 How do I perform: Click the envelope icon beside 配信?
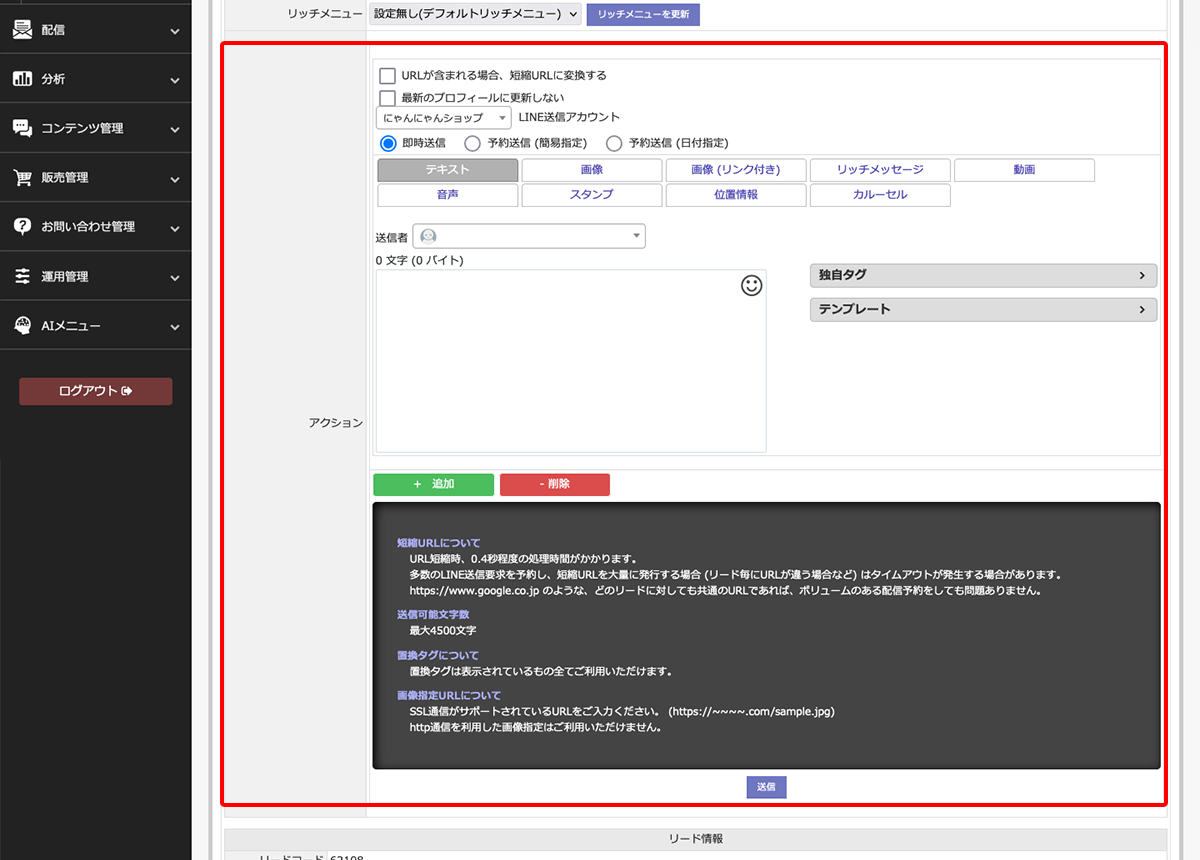[22, 30]
